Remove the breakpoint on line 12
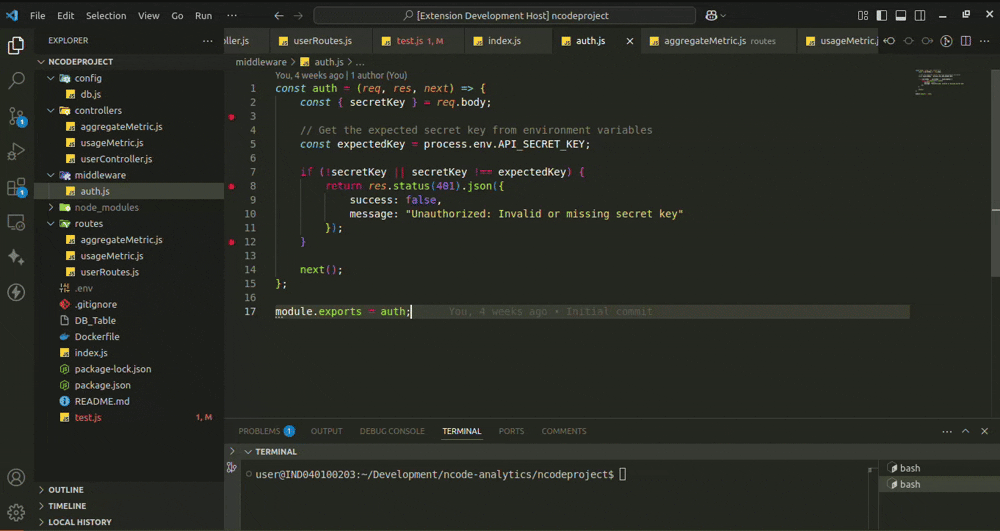1000x531 pixels. click(x=232, y=242)
